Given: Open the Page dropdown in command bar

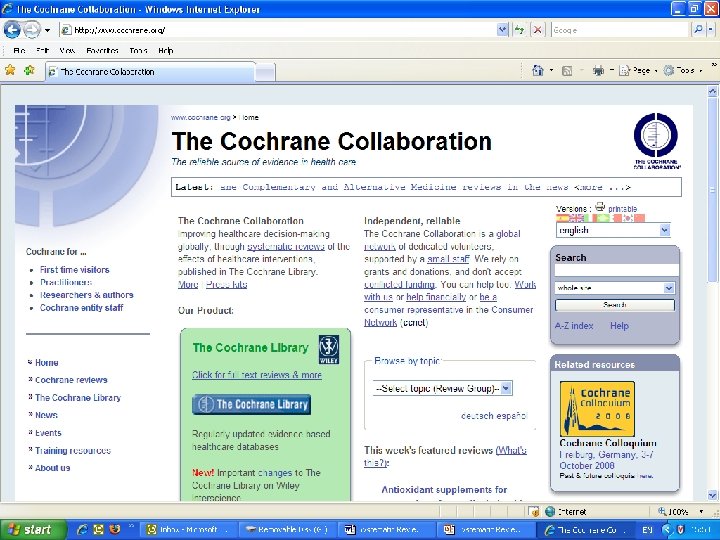Looking at the screenshot, I should click(x=638, y=71).
